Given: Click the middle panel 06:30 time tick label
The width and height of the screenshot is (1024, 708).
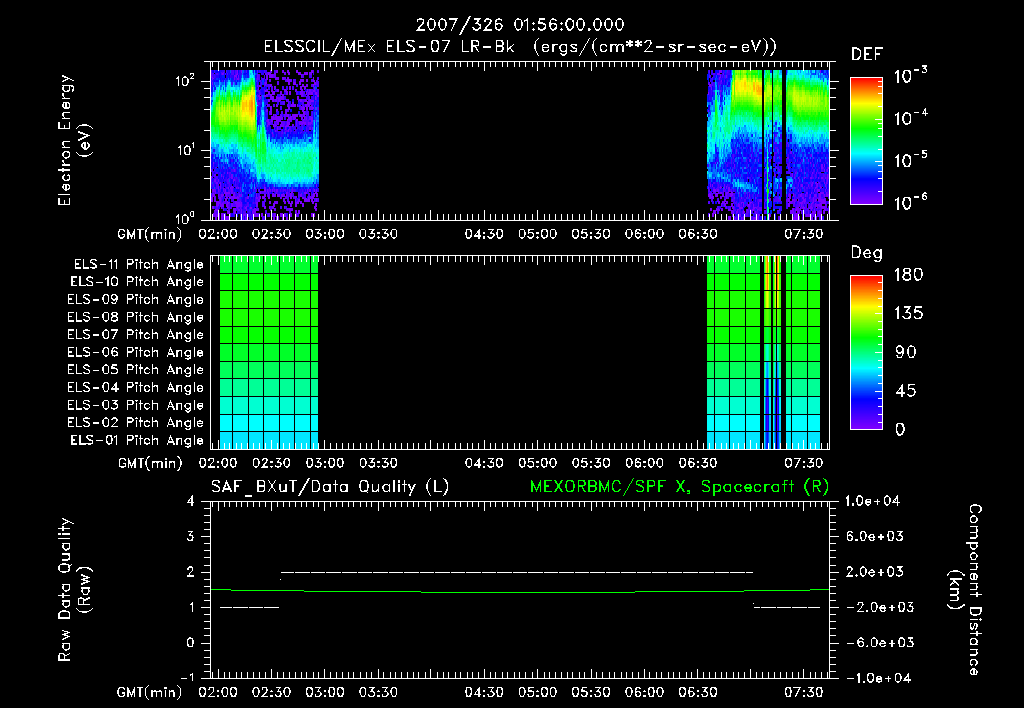Looking at the screenshot, I should point(697,463).
